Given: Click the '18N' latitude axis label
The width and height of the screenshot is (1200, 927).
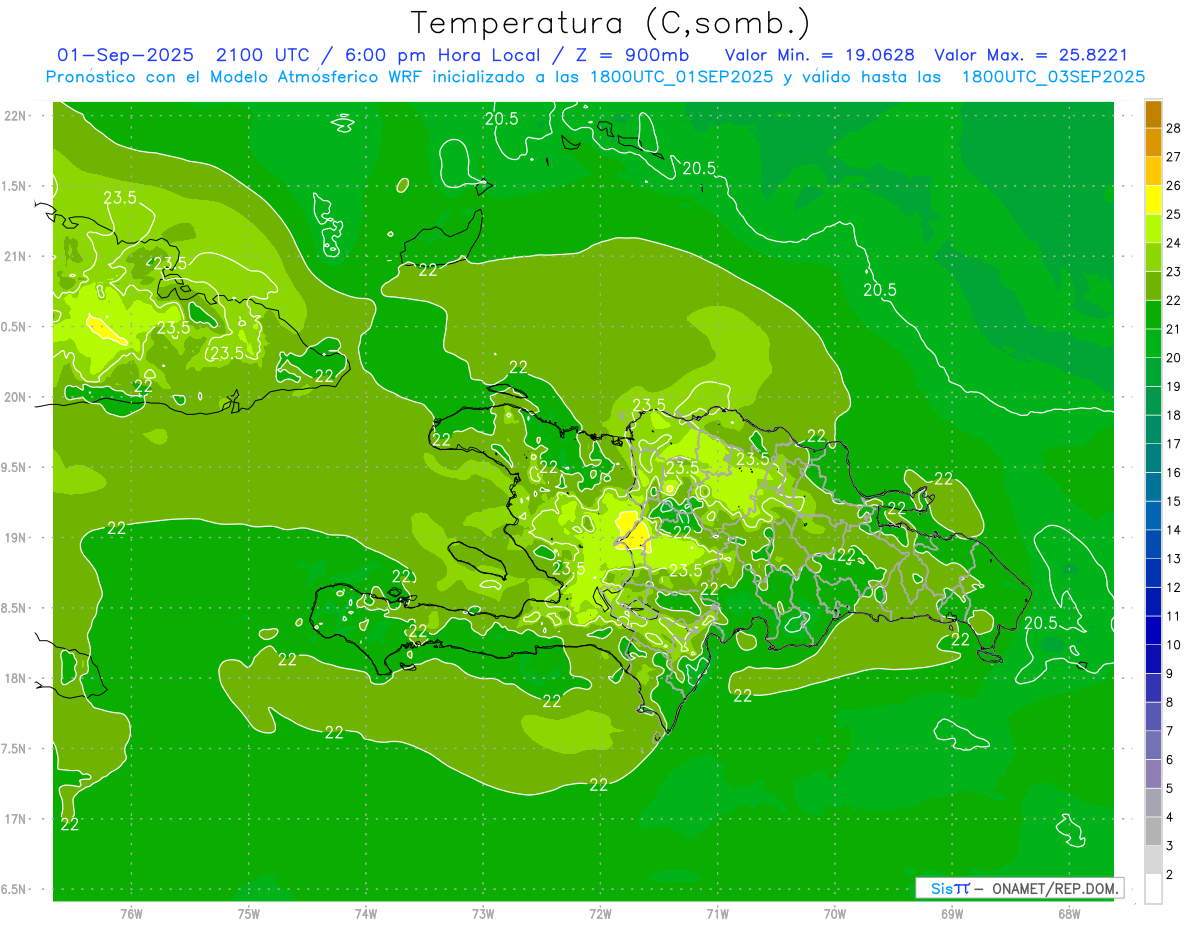Looking at the screenshot, I should coord(15,679).
